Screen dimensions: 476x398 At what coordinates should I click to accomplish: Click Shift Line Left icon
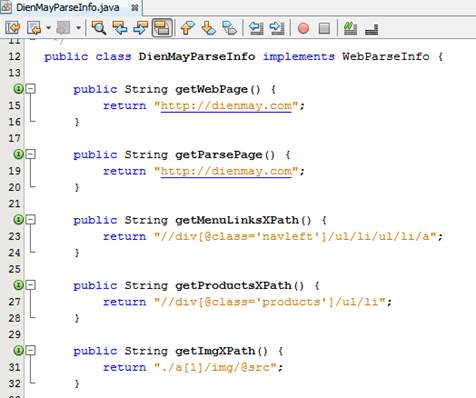256,28
